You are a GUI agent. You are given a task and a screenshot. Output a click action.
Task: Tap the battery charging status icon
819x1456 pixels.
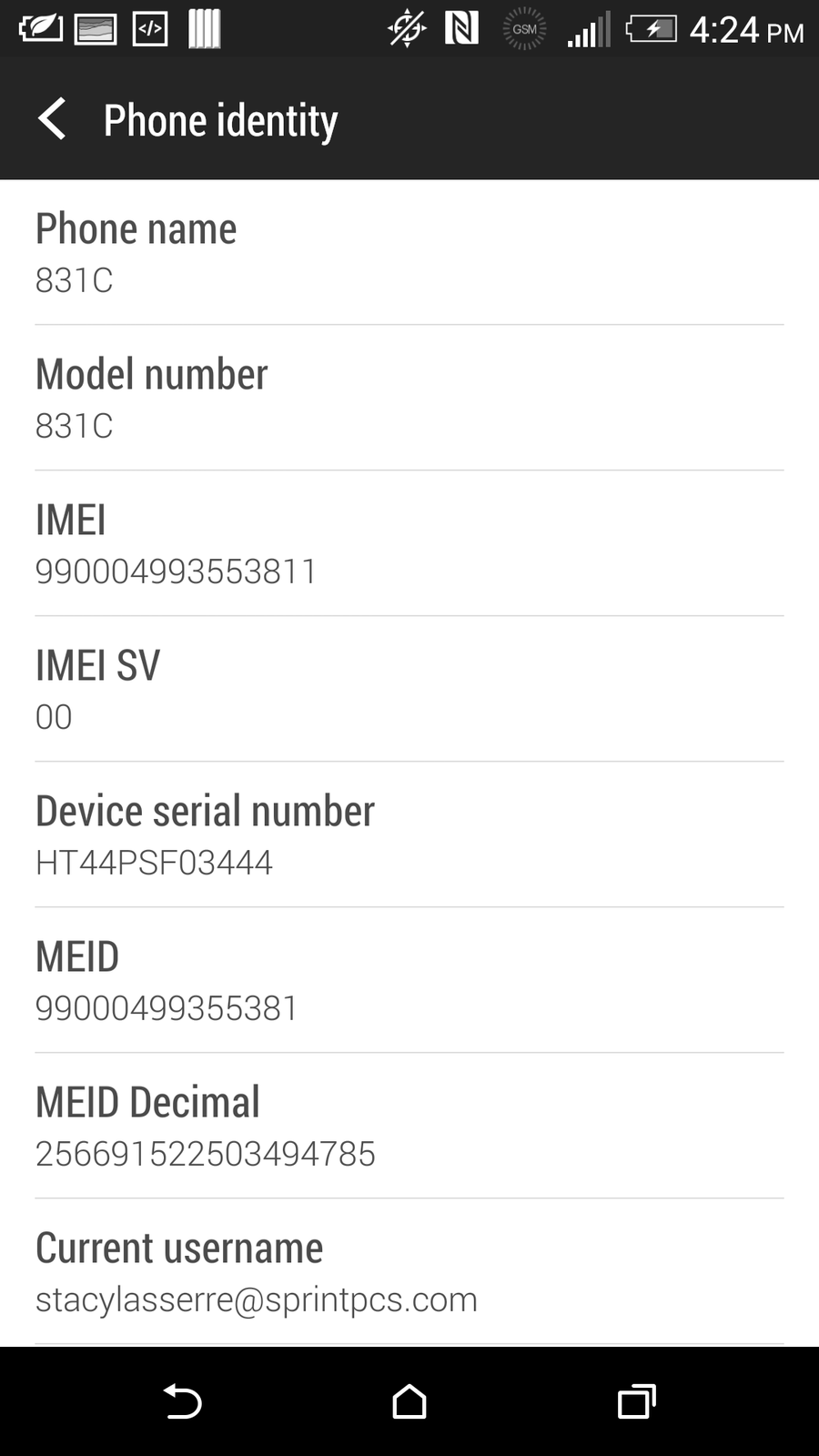pos(652,29)
